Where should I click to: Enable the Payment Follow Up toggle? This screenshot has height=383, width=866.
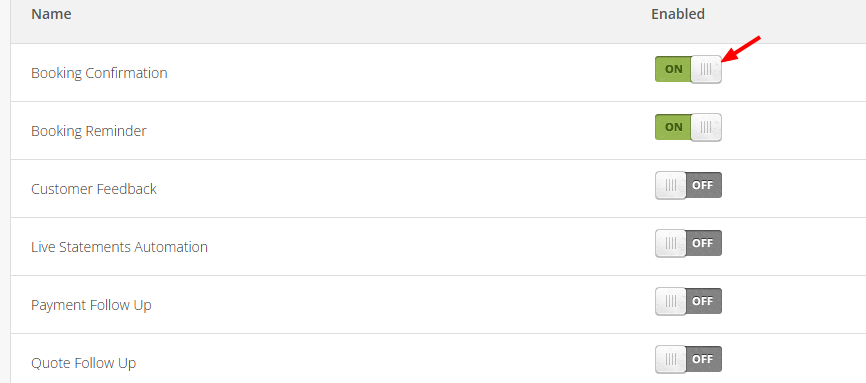pyautogui.click(x=688, y=301)
